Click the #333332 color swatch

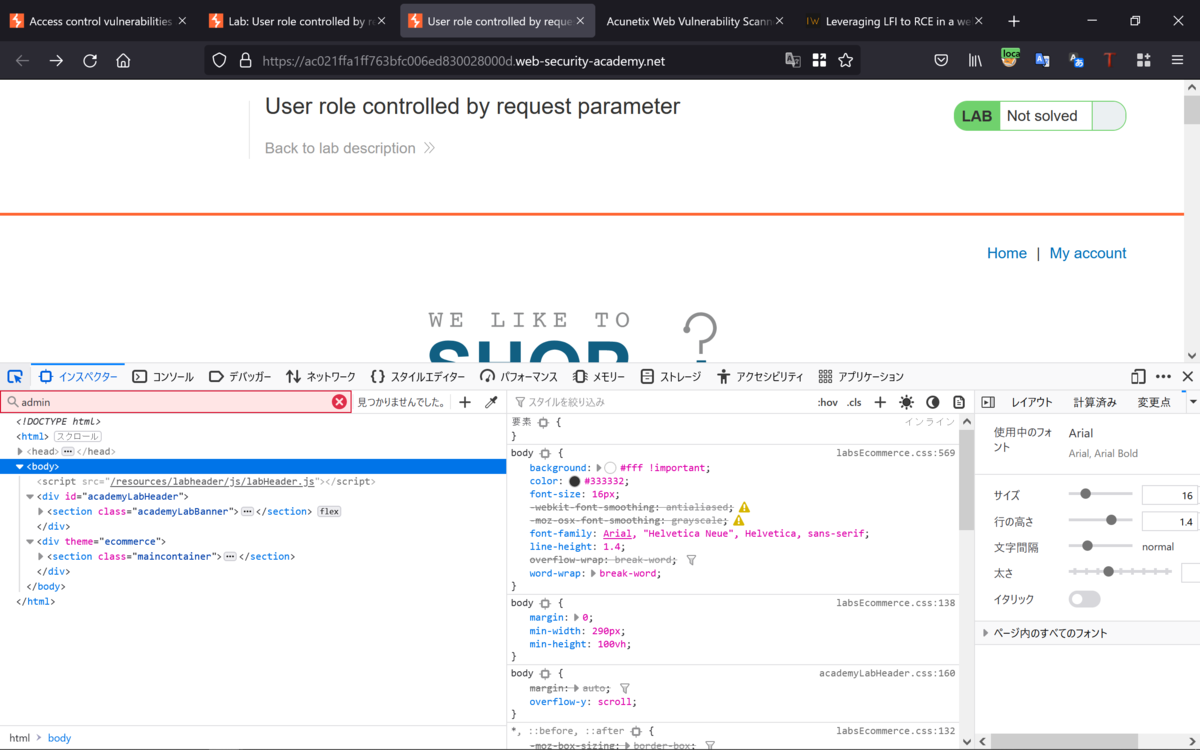(x=574, y=482)
